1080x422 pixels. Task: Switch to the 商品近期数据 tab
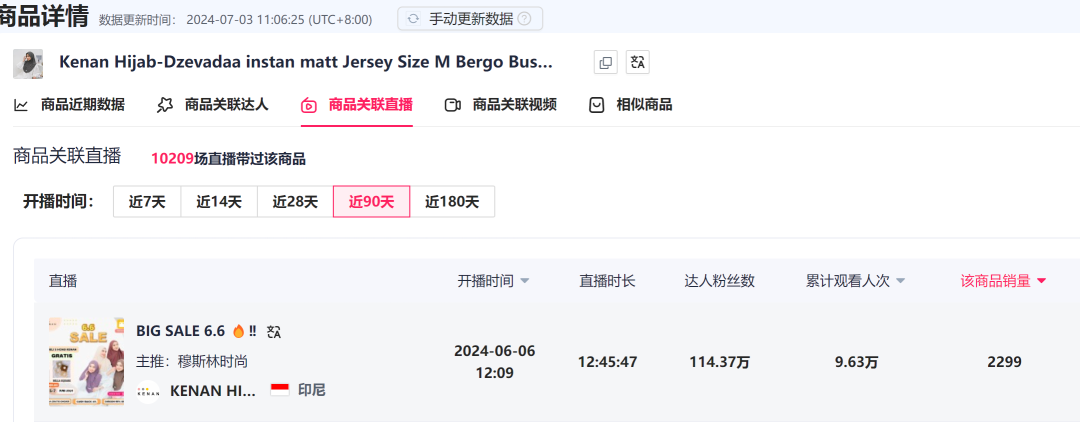(70, 105)
